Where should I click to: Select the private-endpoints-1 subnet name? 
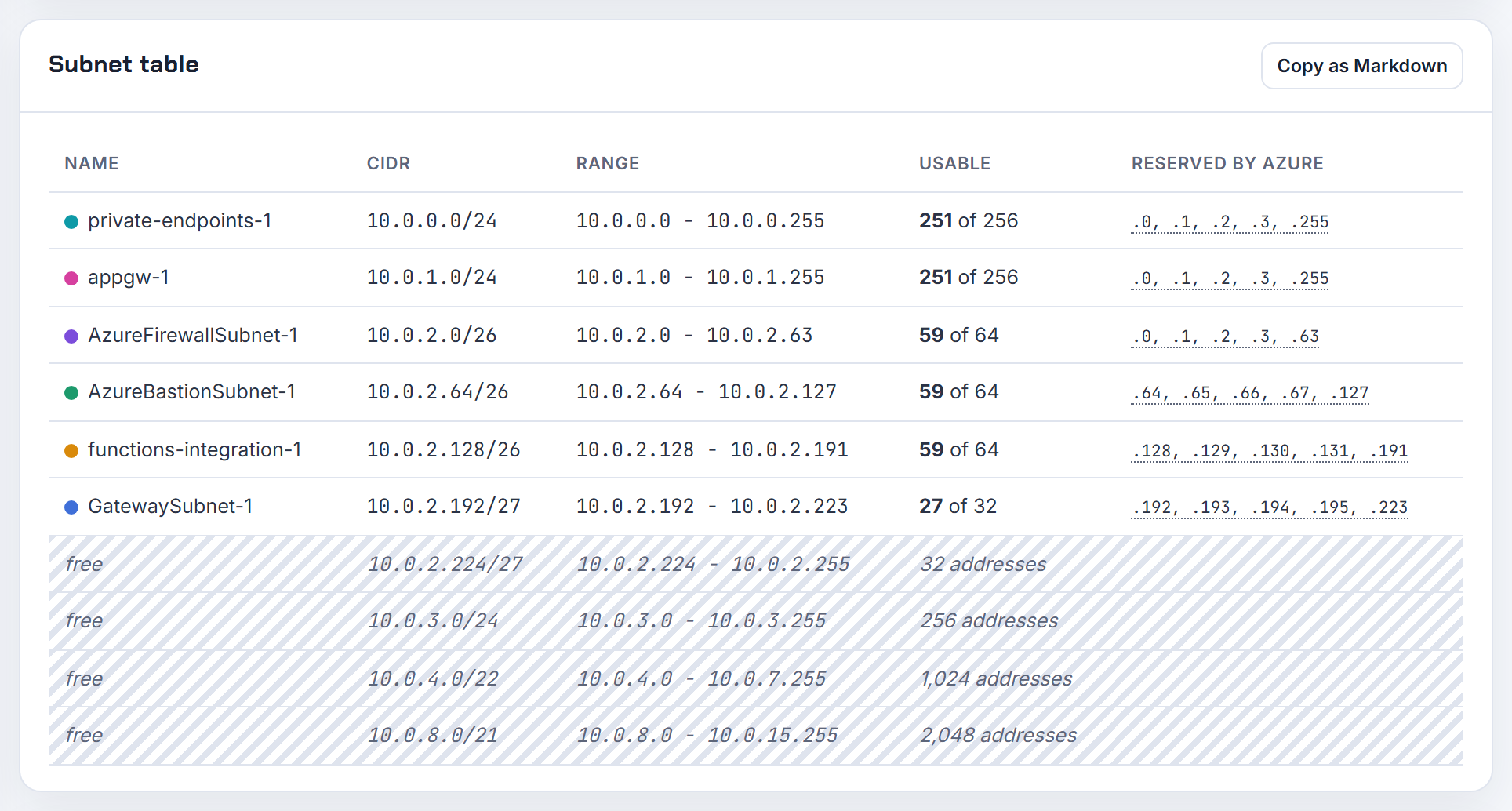pos(180,221)
